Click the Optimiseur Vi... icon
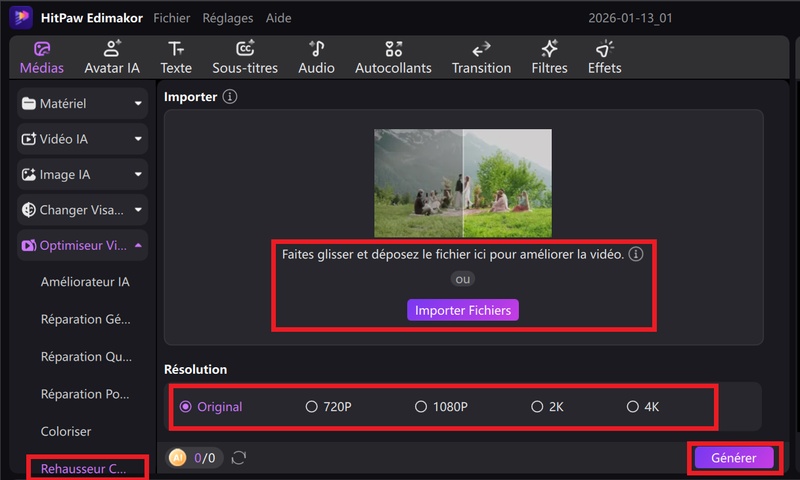The width and height of the screenshot is (800, 480). point(29,245)
